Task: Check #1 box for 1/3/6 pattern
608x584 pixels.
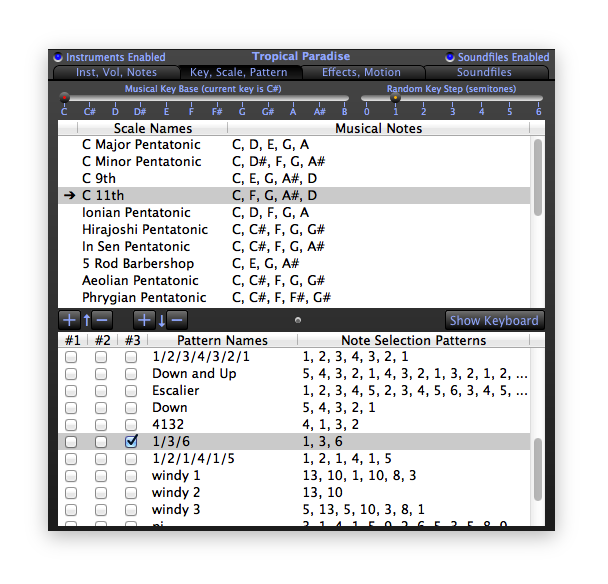Action: (x=71, y=442)
